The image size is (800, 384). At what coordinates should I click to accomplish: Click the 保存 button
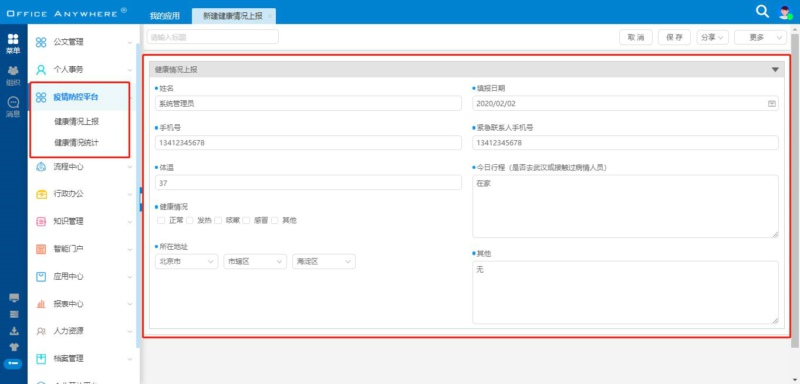[x=674, y=37]
